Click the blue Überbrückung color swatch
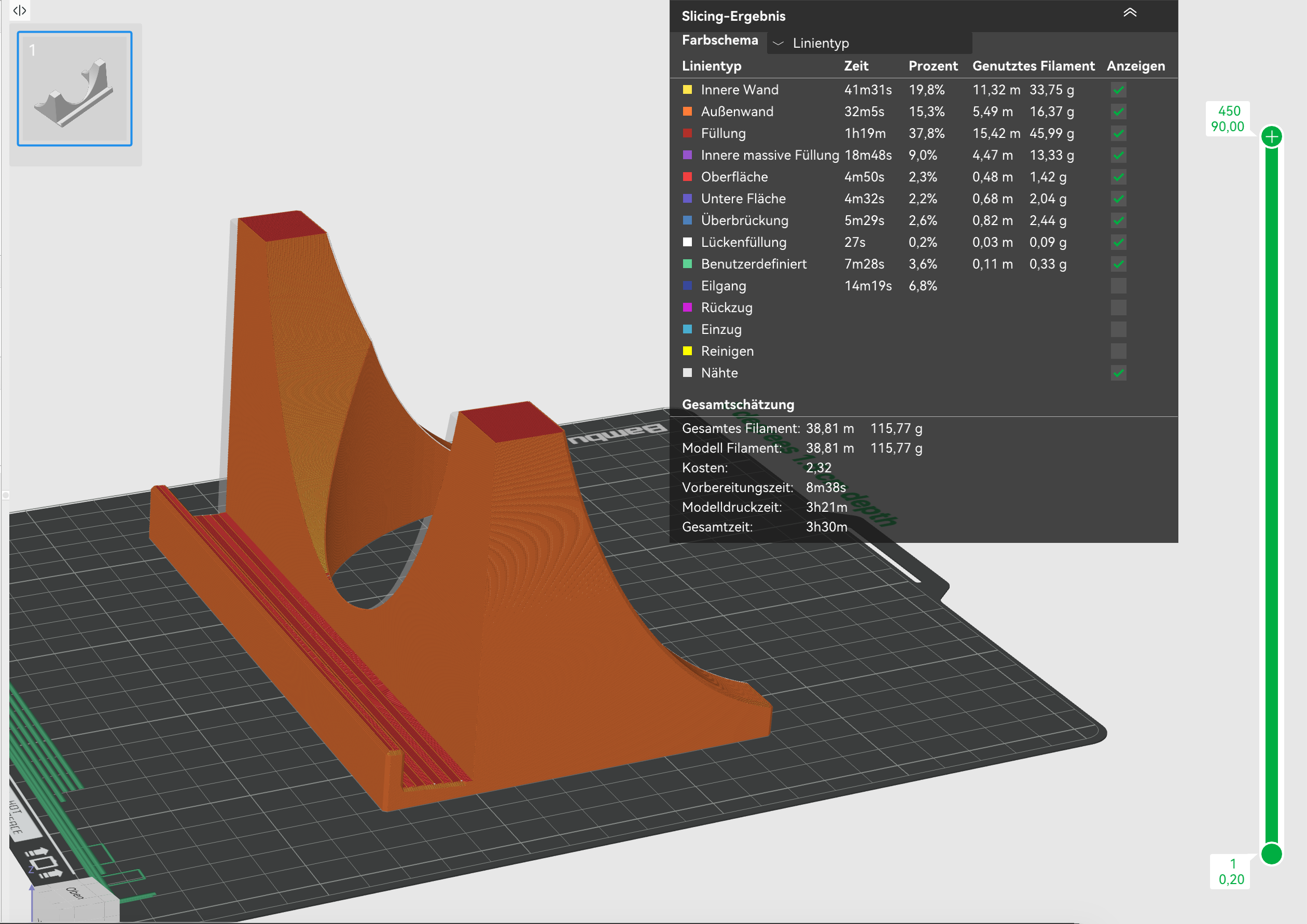Viewport: 1307px width, 924px height. pos(687,220)
